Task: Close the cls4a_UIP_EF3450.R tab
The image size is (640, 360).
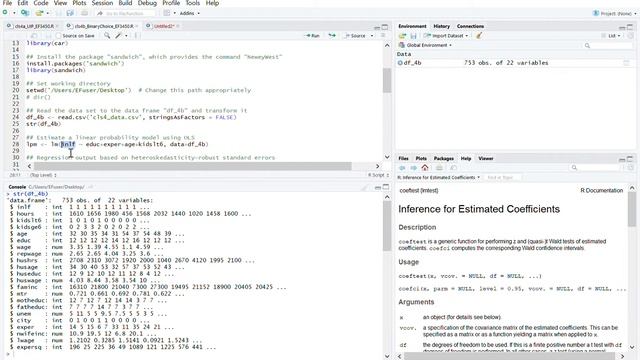Action: tap(57, 26)
